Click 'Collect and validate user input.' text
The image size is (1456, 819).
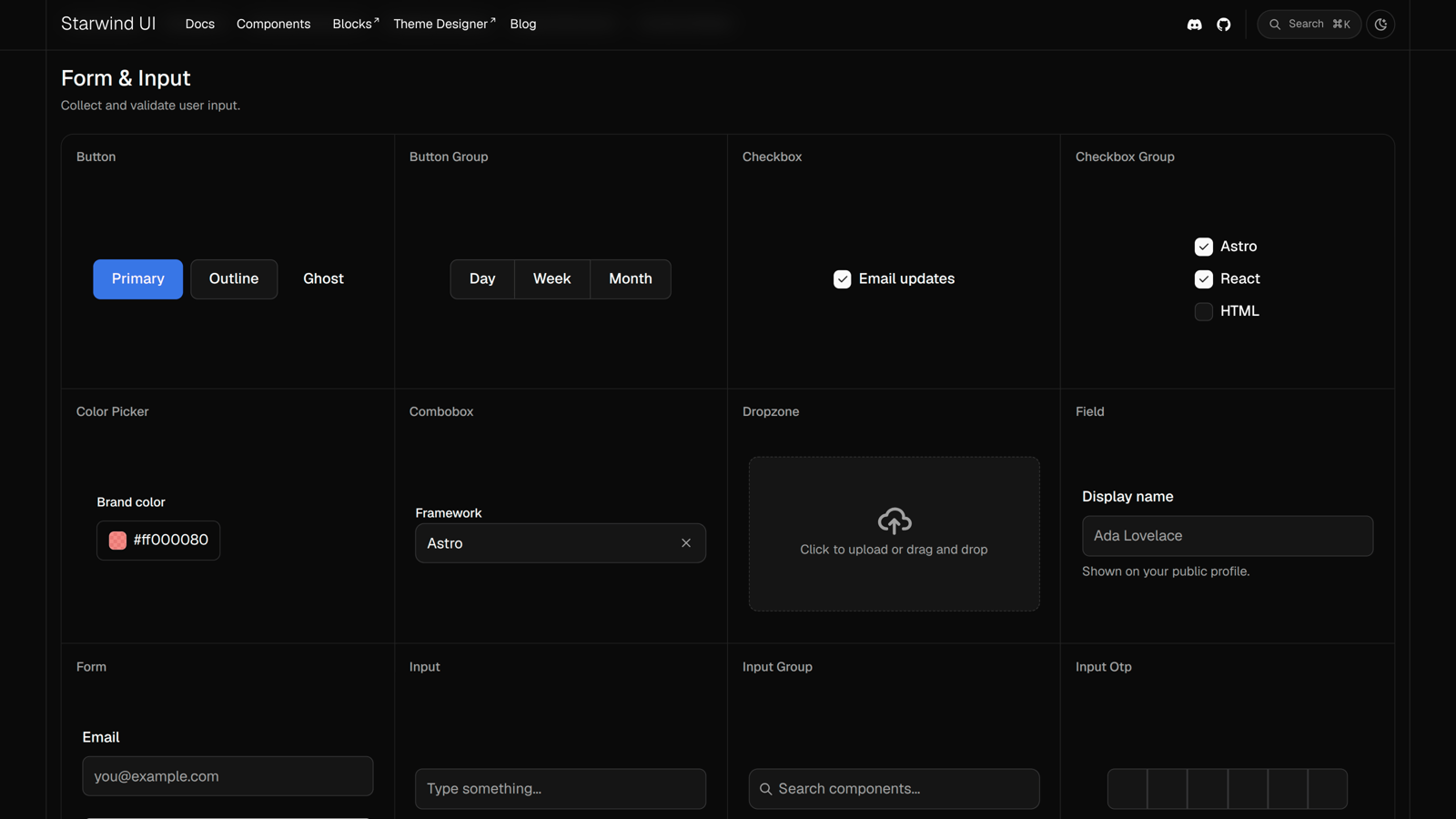coord(150,106)
